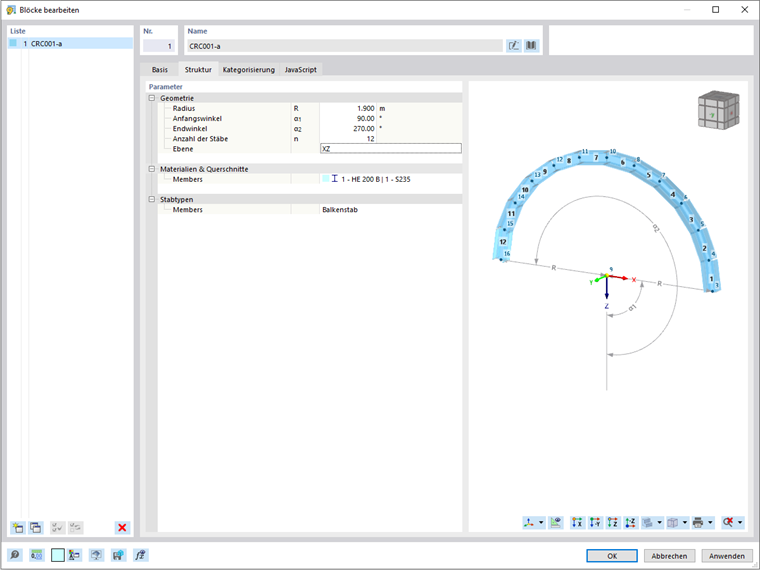The height and width of the screenshot is (570, 760).
Task: Switch to the JavaScript tab
Action: pyautogui.click(x=301, y=69)
